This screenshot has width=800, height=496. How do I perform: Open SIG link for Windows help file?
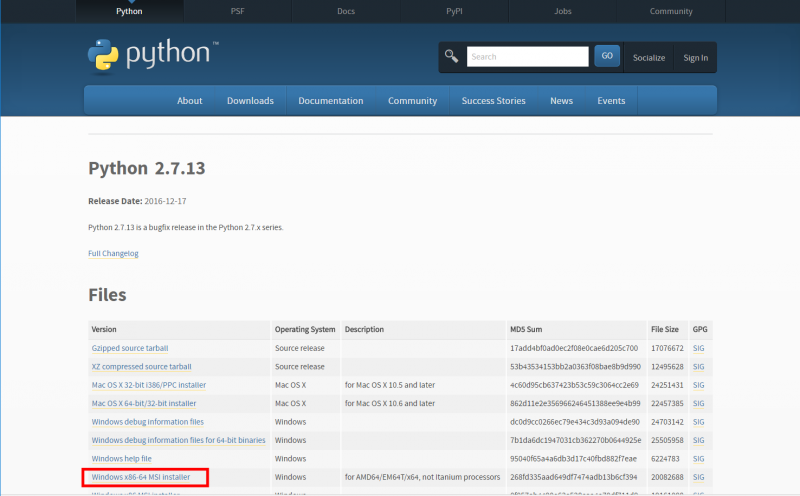[699, 459]
